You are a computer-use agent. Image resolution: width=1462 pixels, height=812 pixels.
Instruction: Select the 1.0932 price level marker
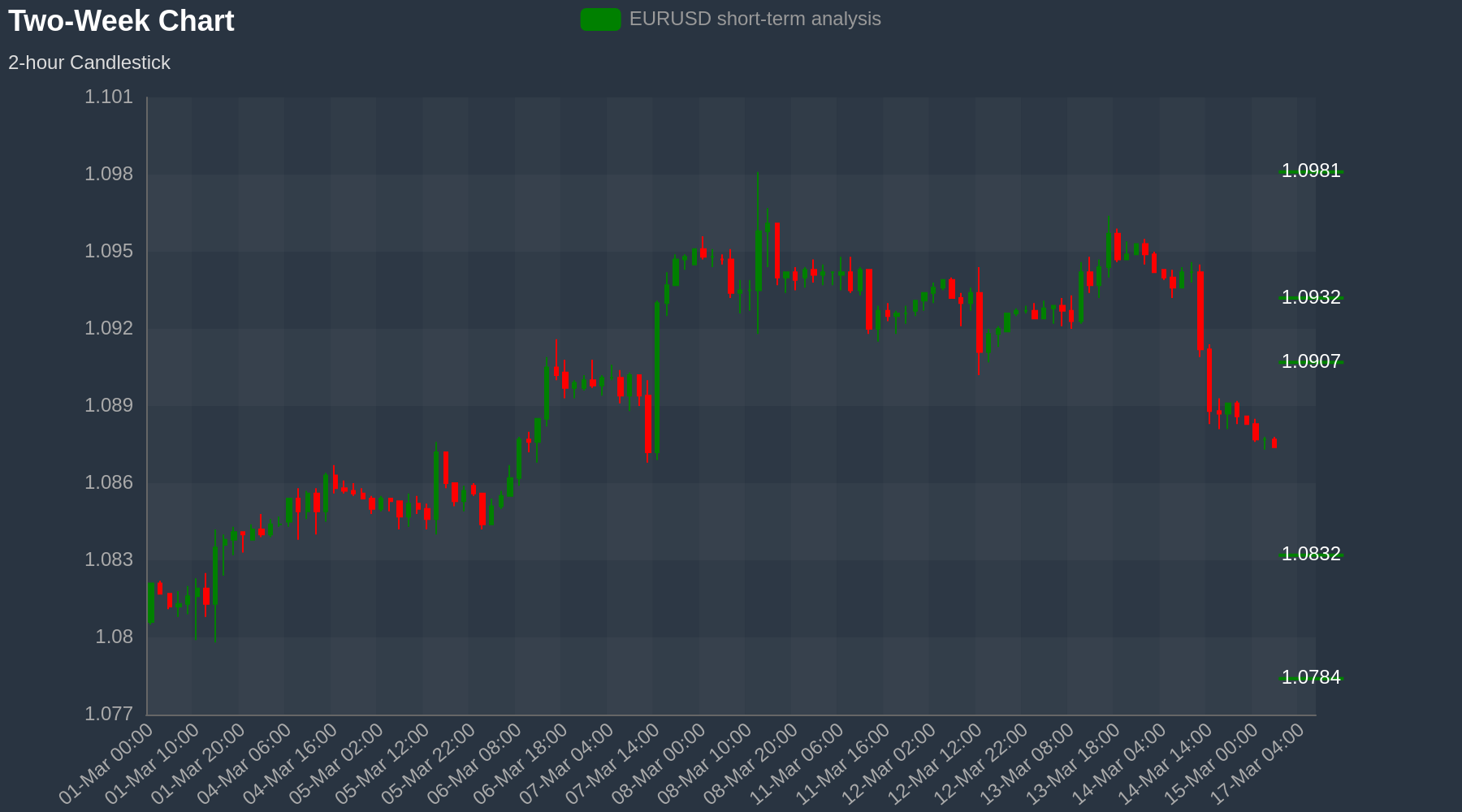(x=1311, y=298)
